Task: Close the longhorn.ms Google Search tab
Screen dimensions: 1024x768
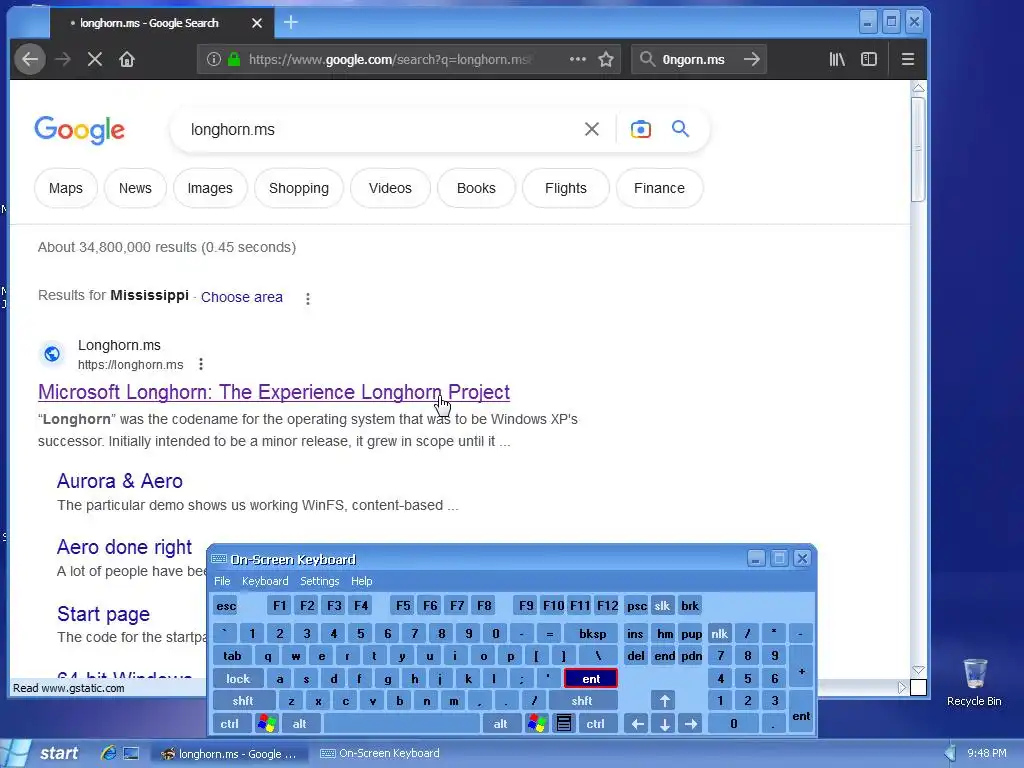Action: pyautogui.click(x=257, y=23)
